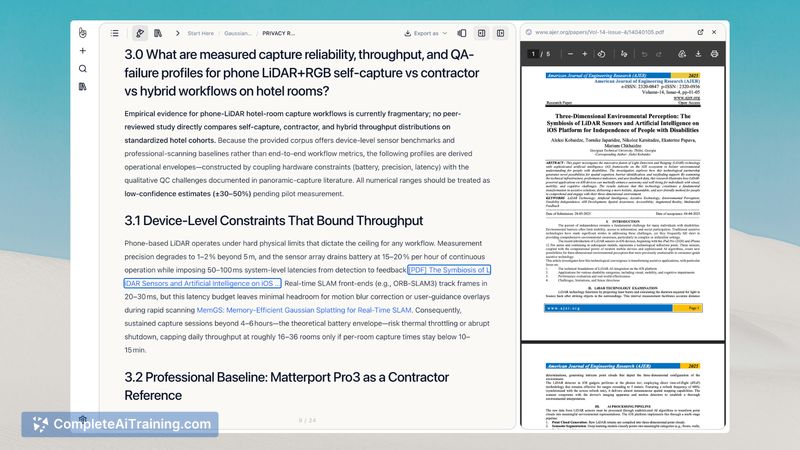Select the highlighted pen/edit mode icon
The height and width of the screenshot is (450, 800).
tap(140, 33)
